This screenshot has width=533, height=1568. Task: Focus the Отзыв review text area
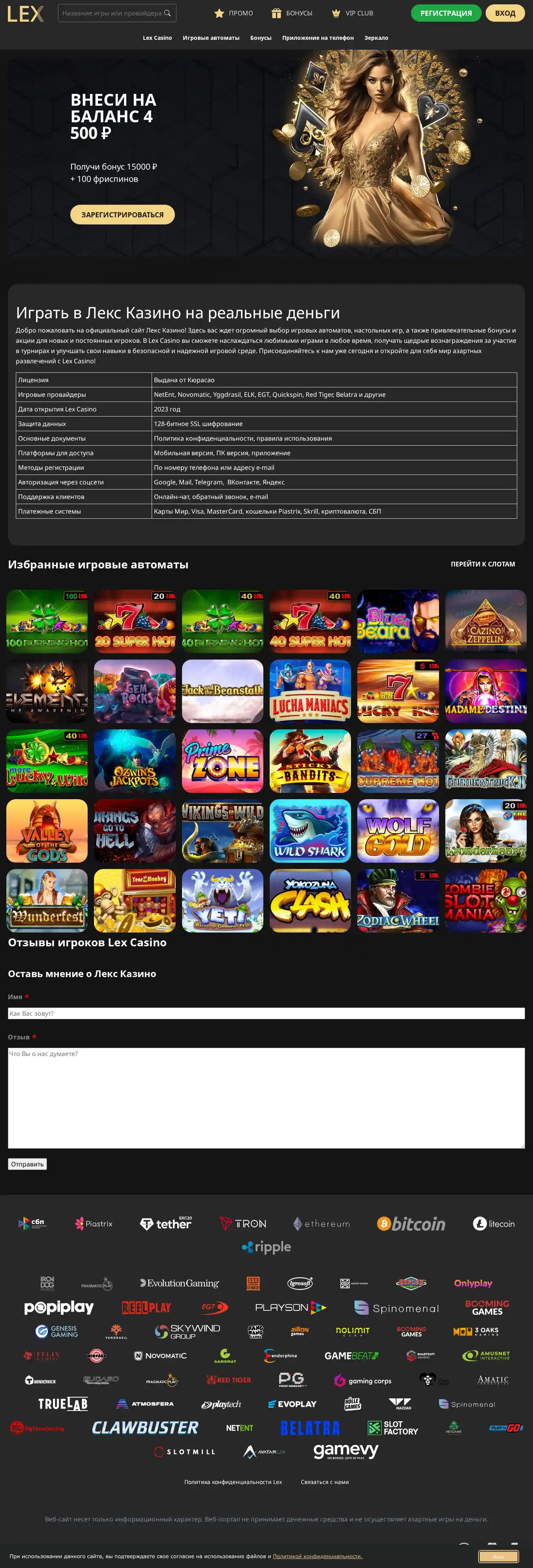tap(266, 1098)
